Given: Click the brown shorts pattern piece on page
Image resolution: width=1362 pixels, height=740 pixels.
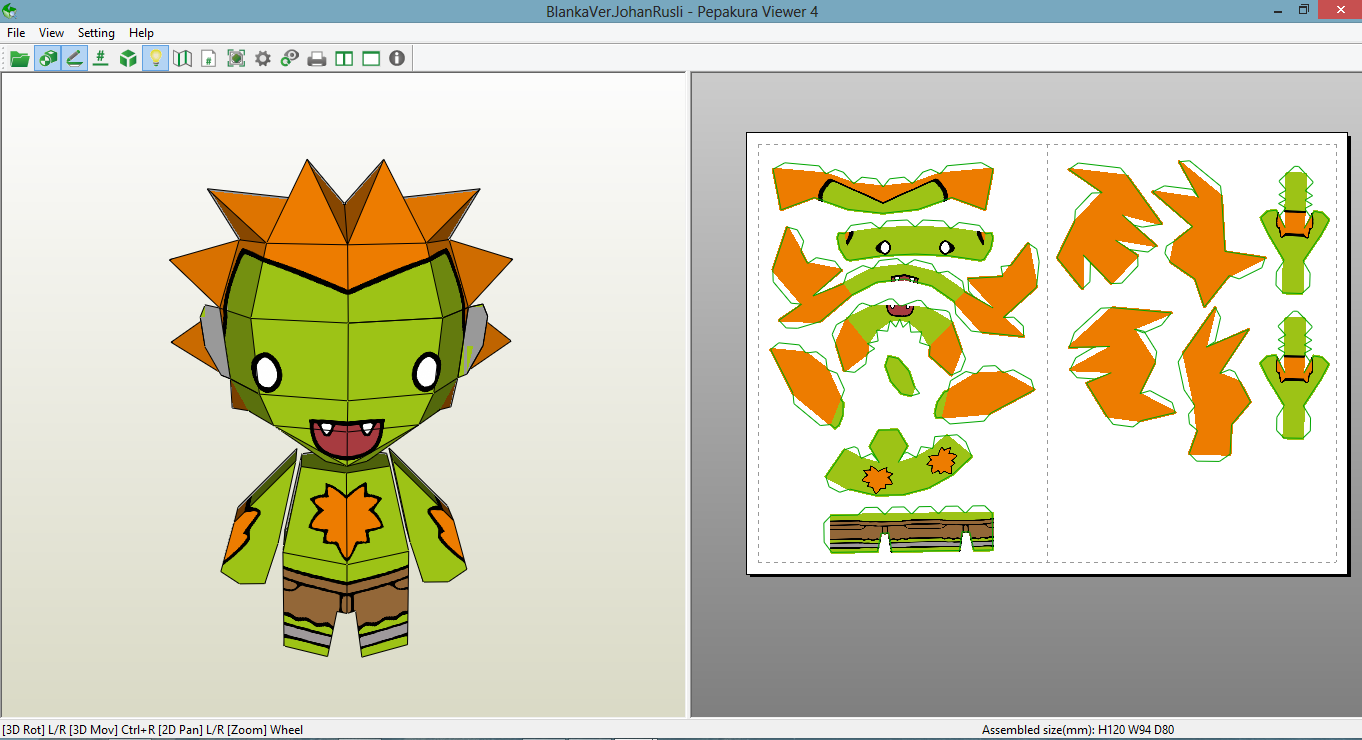Looking at the screenshot, I should tap(911, 532).
